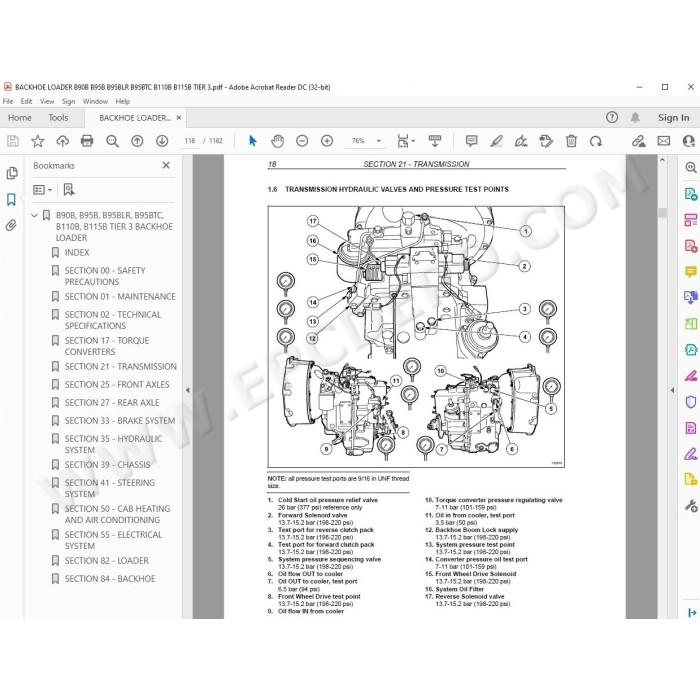Open the Fill & Sign tool in sidebar
The width and height of the screenshot is (700, 700).
(691, 455)
